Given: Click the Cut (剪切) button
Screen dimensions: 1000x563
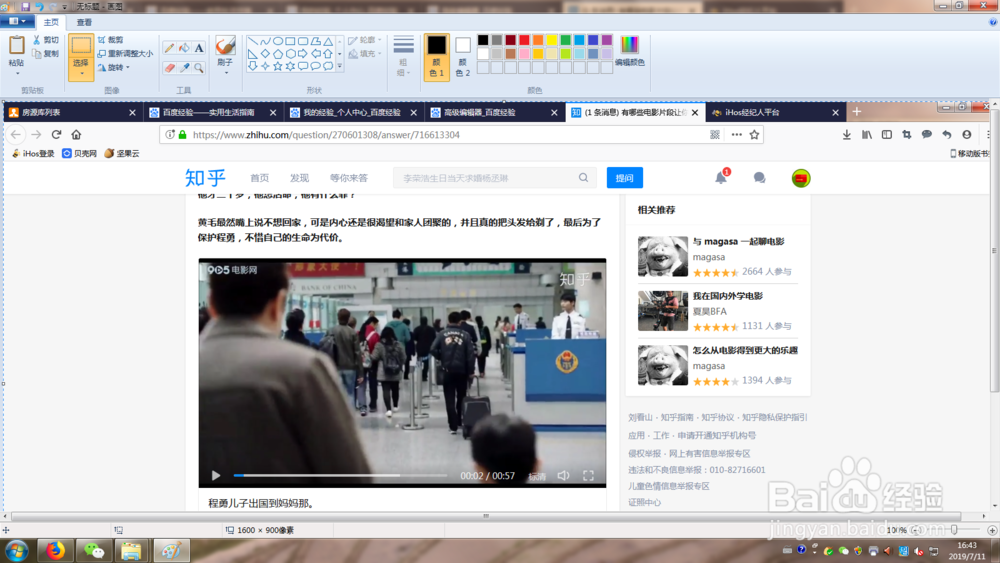Looking at the screenshot, I should point(46,40).
